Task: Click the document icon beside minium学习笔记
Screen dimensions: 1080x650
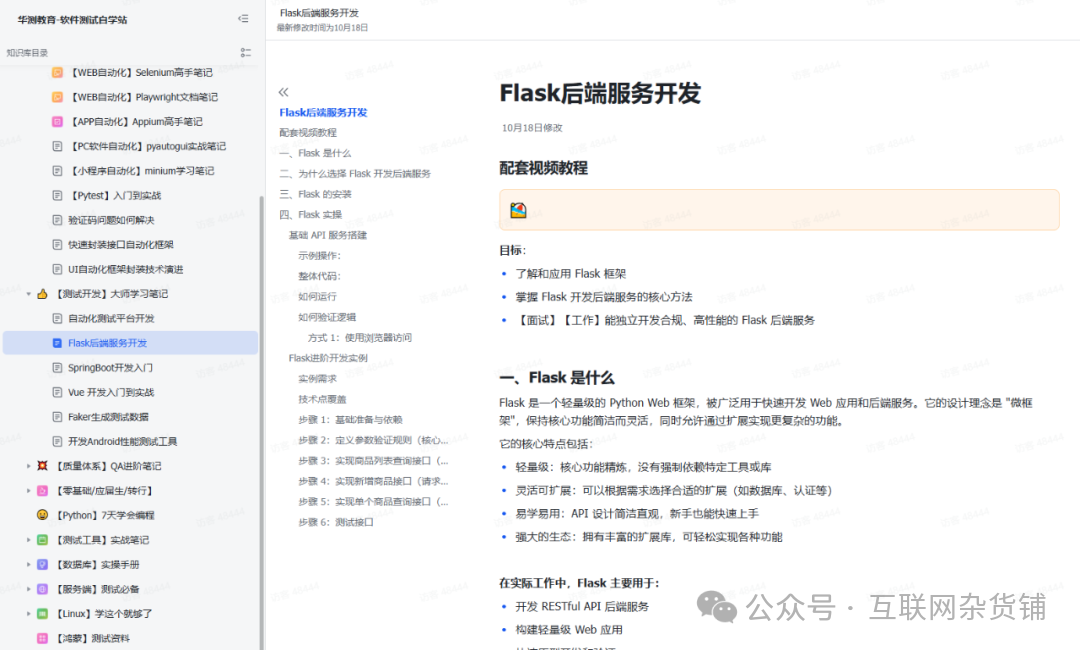Action: tap(57, 171)
